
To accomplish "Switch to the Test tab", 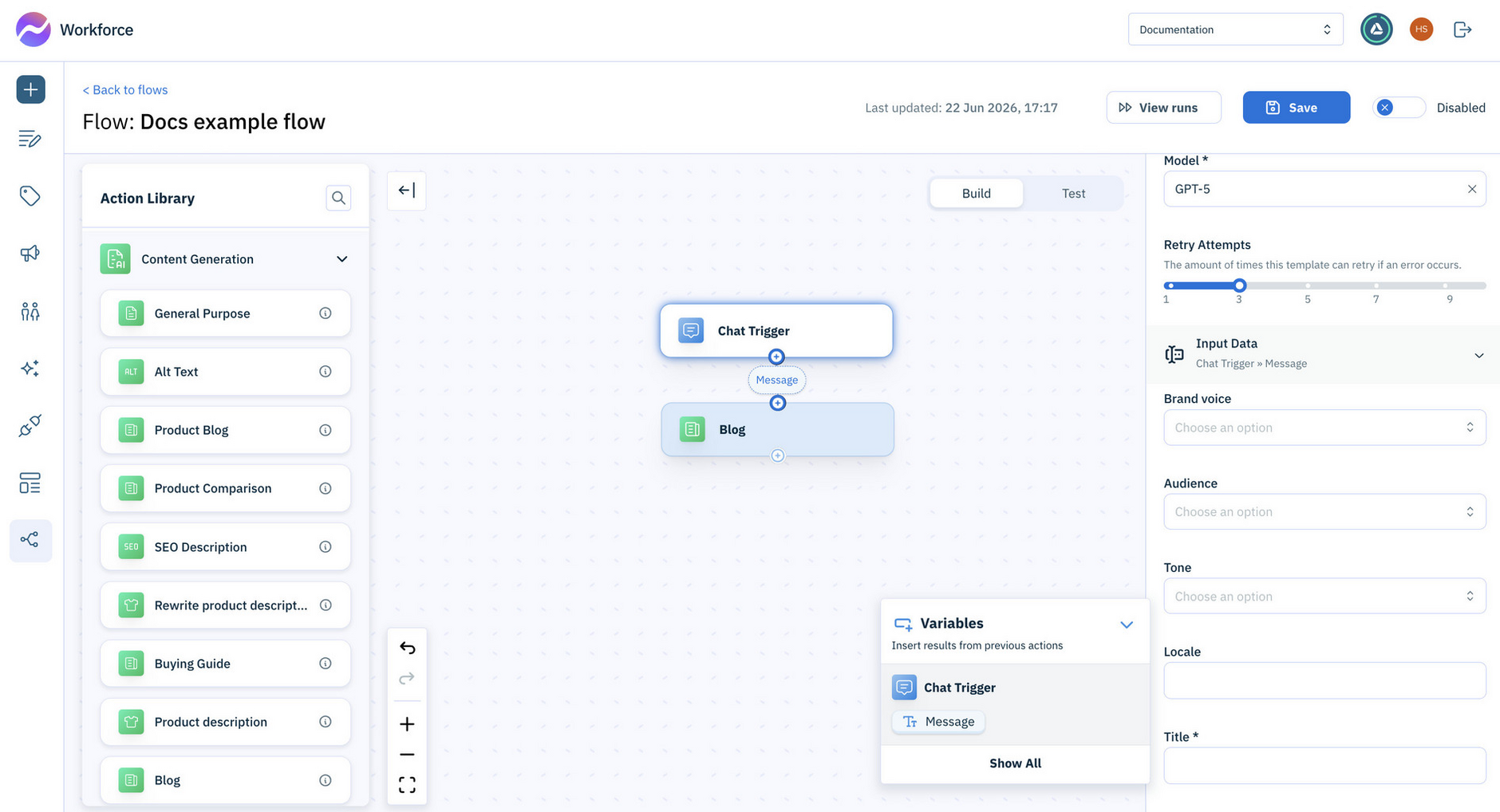I will [1073, 193].
